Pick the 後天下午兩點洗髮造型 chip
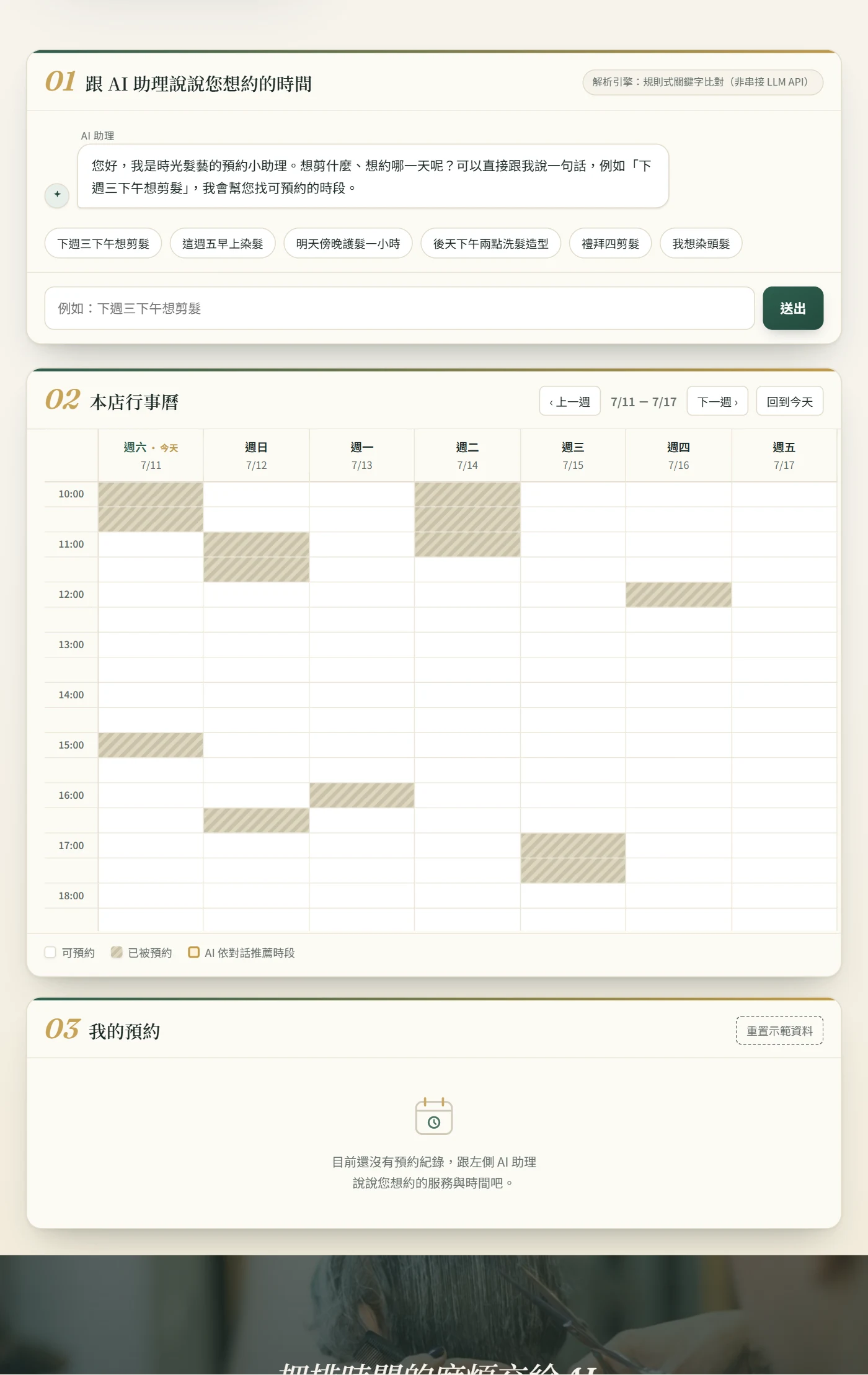 (490, 243)
